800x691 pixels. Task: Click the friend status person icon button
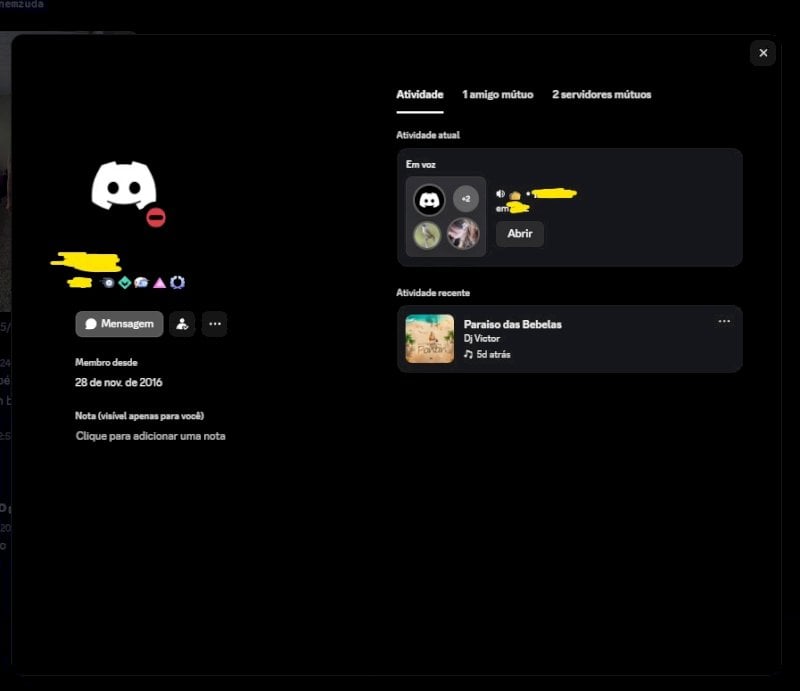(182, 324)
